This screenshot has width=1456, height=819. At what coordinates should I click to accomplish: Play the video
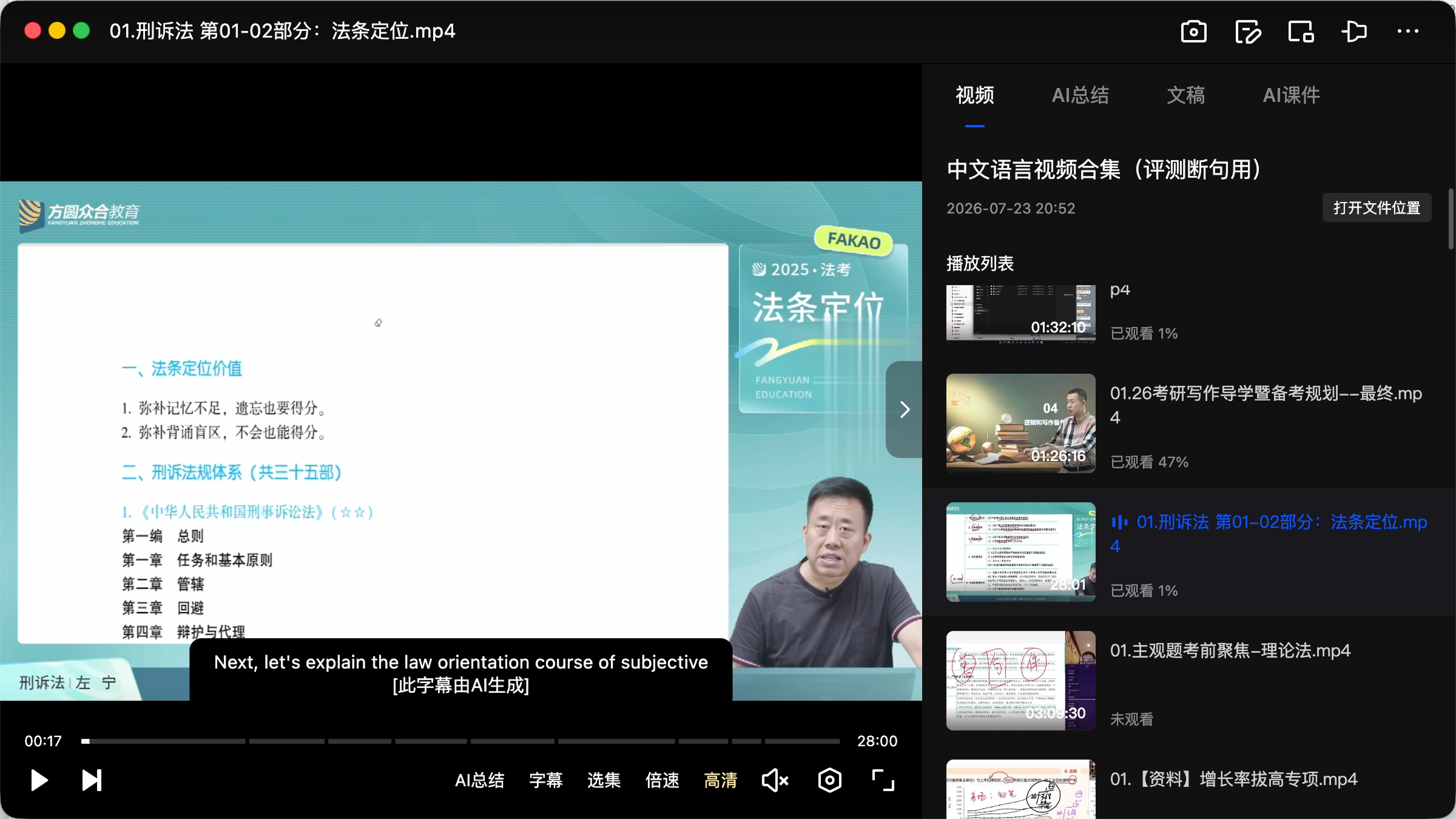pyautogui.click(x=39, y=780)
